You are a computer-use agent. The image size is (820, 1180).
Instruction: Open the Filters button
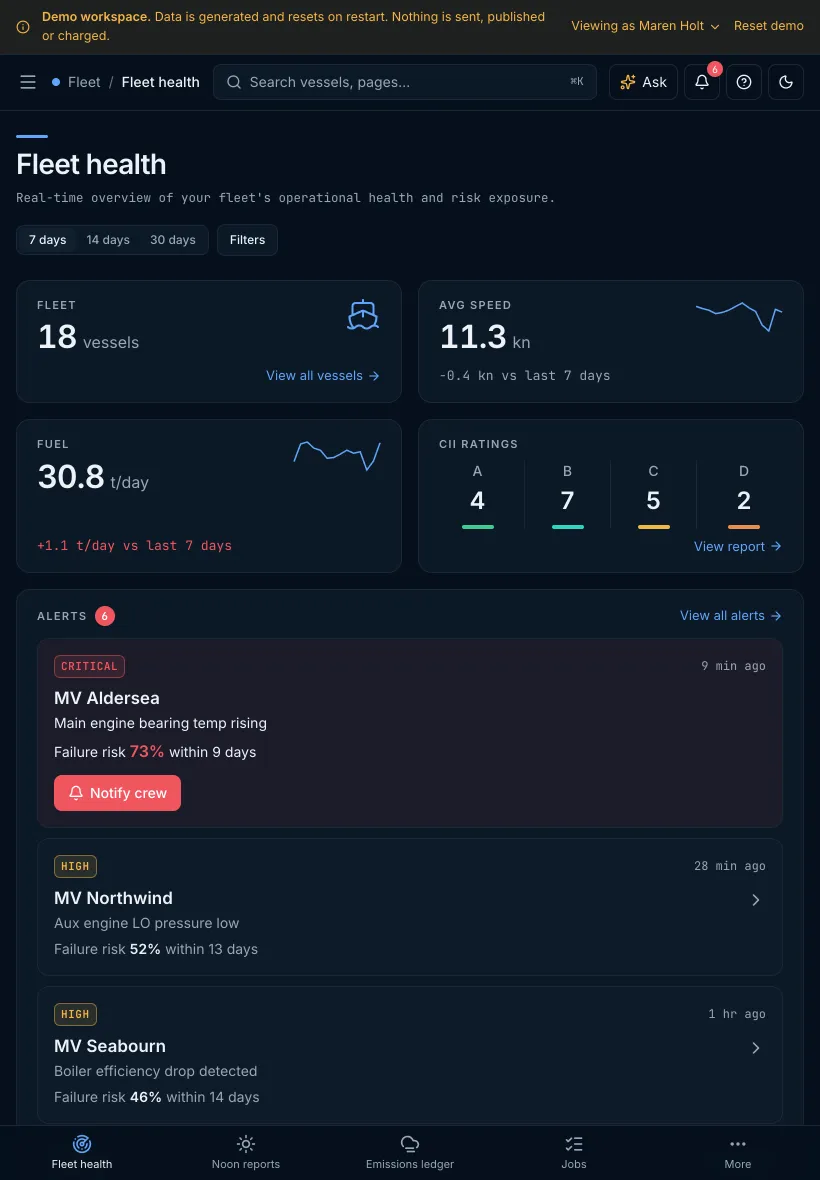pos(248,240)
